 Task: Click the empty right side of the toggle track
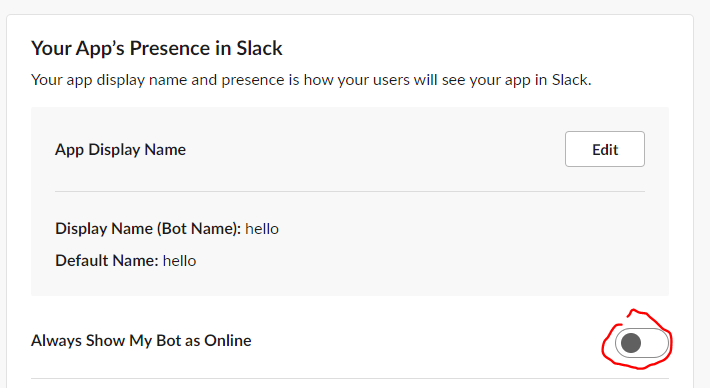(655, 343)
